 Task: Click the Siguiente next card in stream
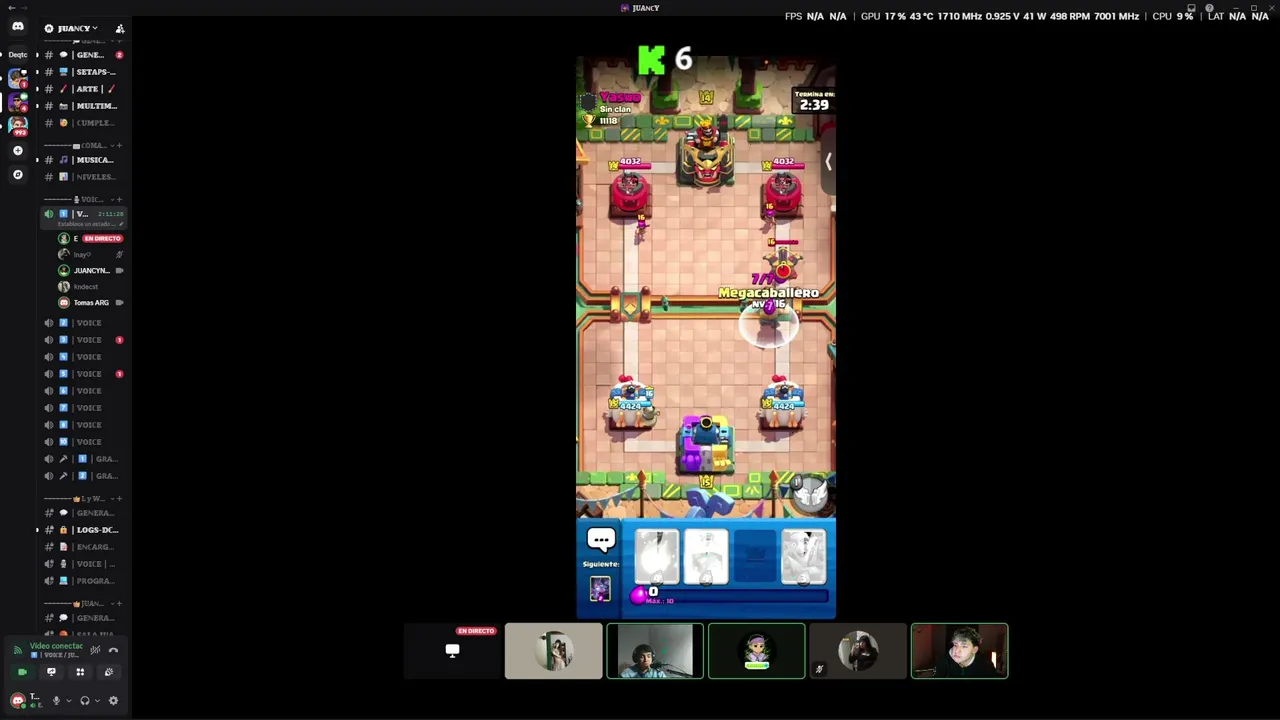tap(600, 589)
